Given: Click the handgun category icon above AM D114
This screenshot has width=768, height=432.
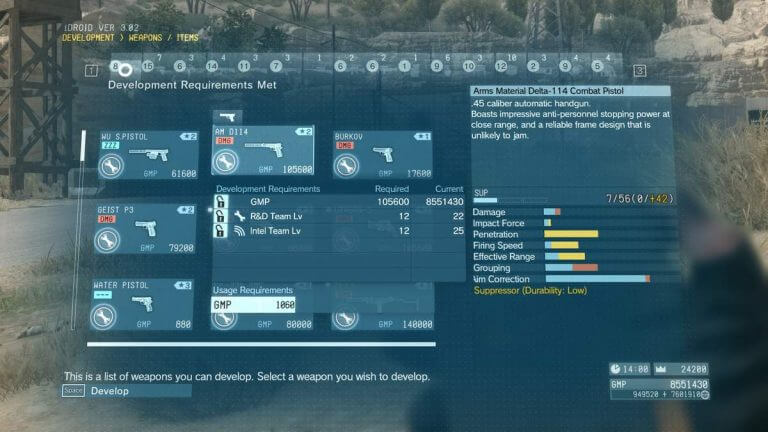Looking at the screenshot, I should click(227, 117).
